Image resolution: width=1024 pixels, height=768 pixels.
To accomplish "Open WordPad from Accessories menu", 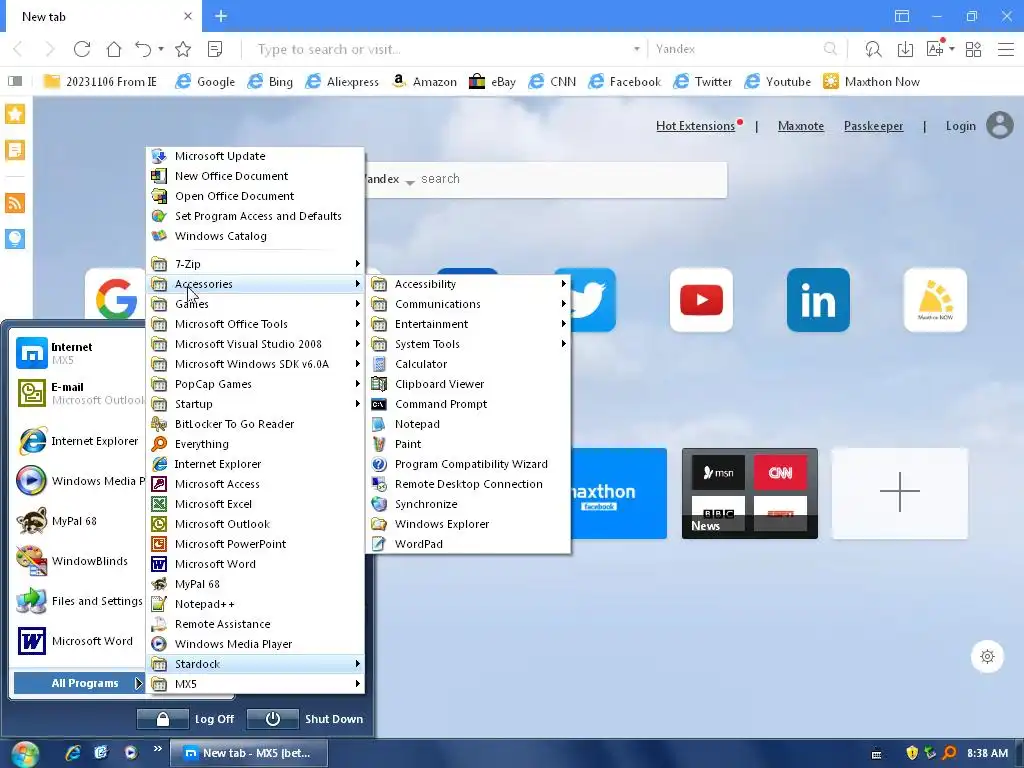I will 468,544.
